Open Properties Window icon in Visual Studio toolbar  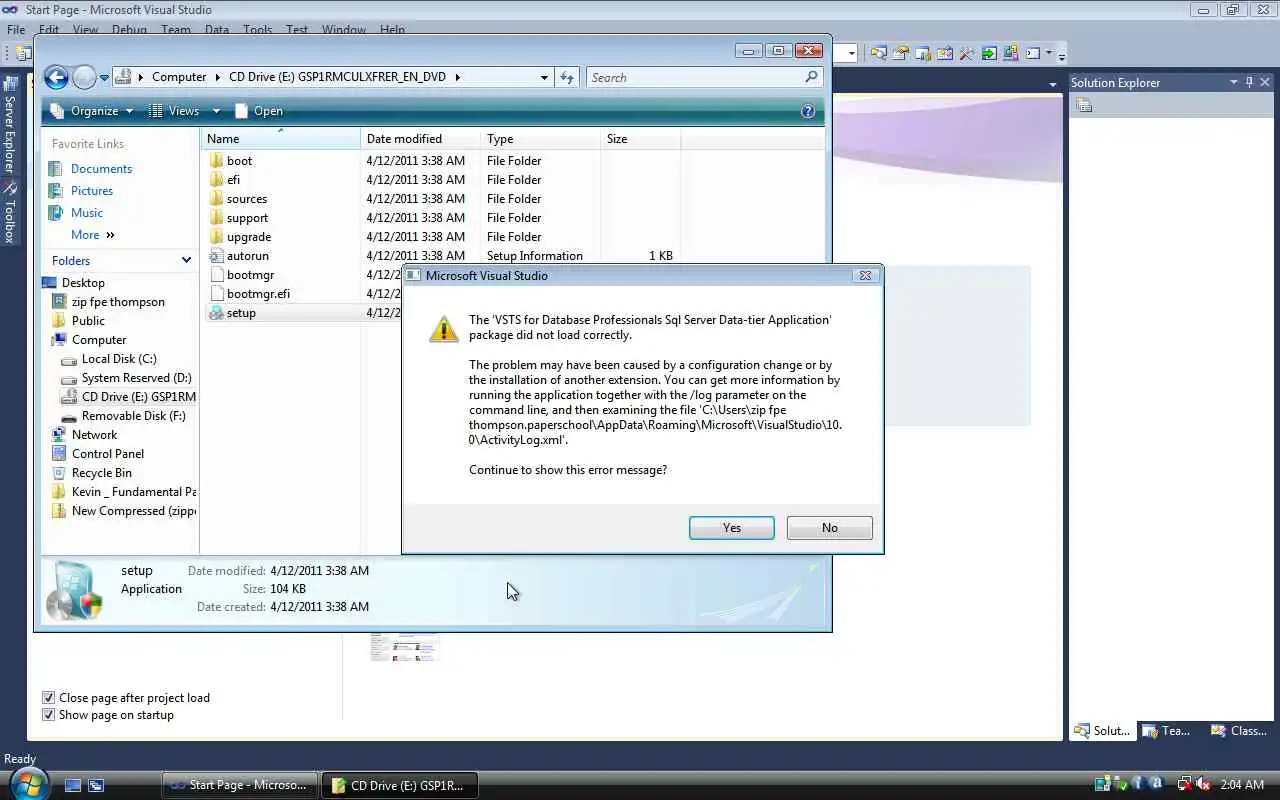pyautogui.click(x=902, y=53)
